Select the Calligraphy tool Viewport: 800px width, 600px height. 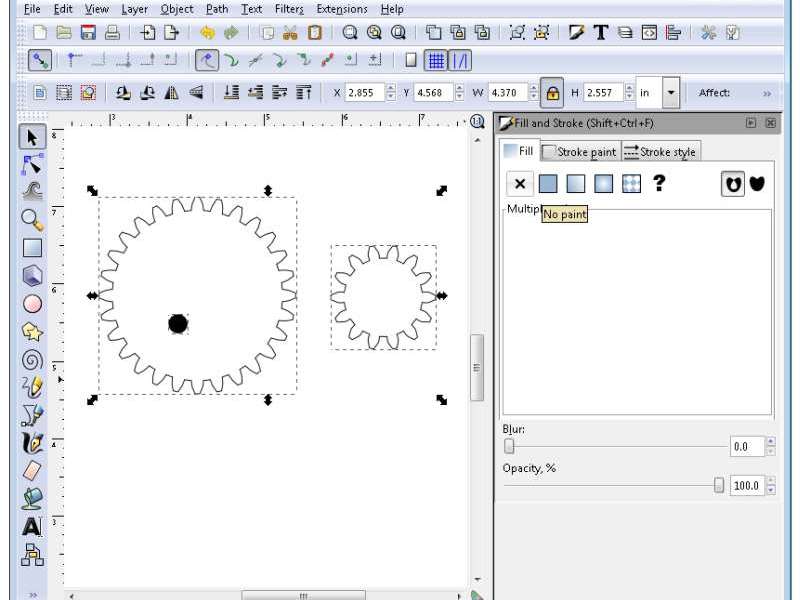pos(32,443)
